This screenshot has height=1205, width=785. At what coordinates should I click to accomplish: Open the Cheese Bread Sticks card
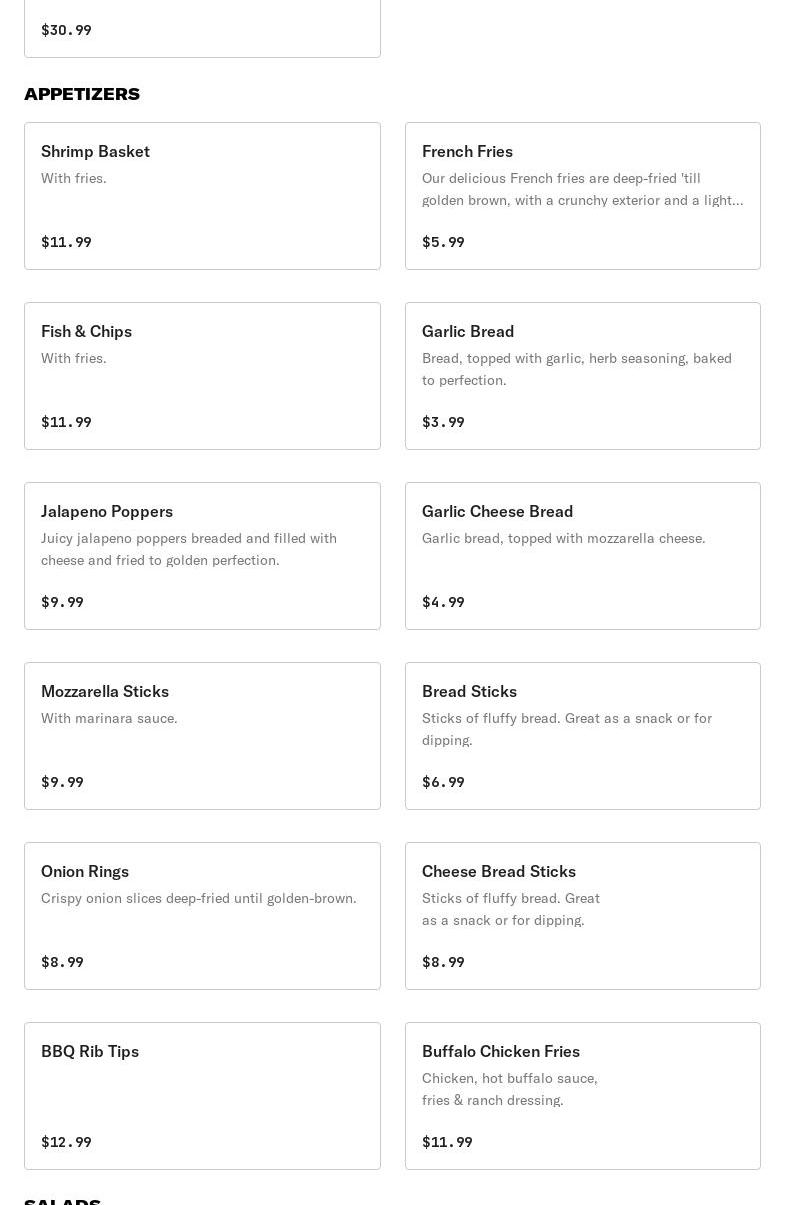582,916
